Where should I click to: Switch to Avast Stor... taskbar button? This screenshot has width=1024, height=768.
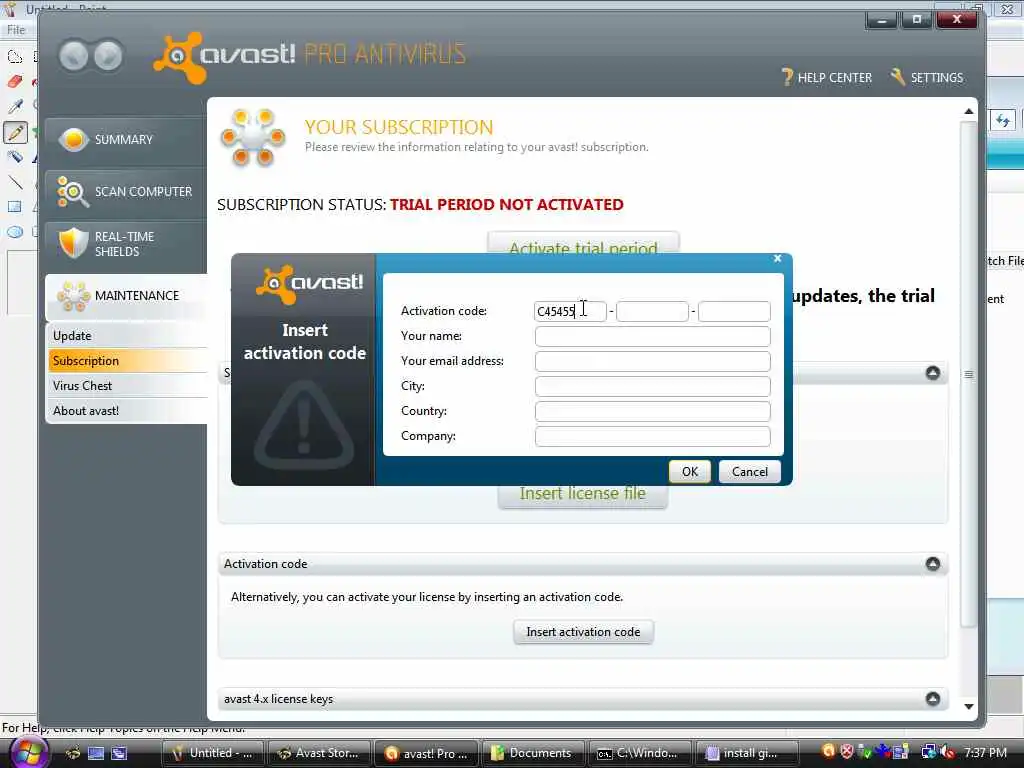coord(320,753)
